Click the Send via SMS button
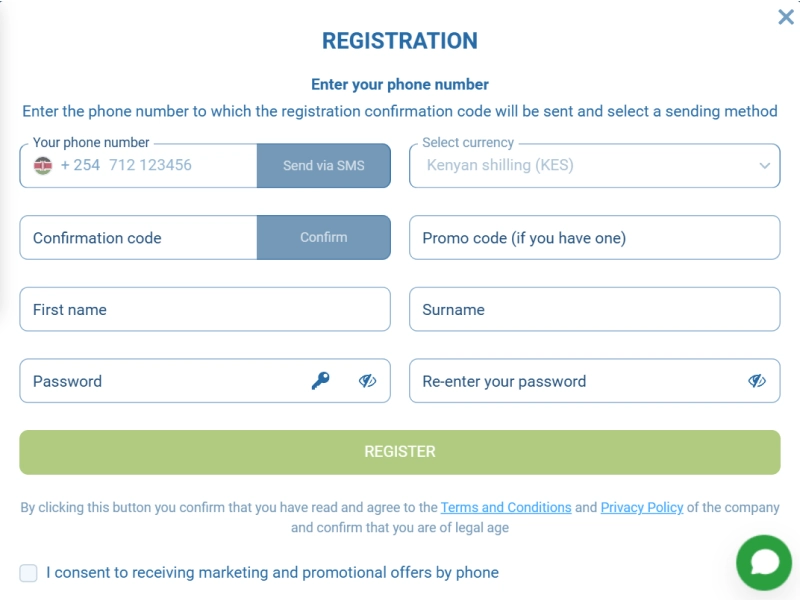Viewport: 800px width, 600px height. pos(324,166)
